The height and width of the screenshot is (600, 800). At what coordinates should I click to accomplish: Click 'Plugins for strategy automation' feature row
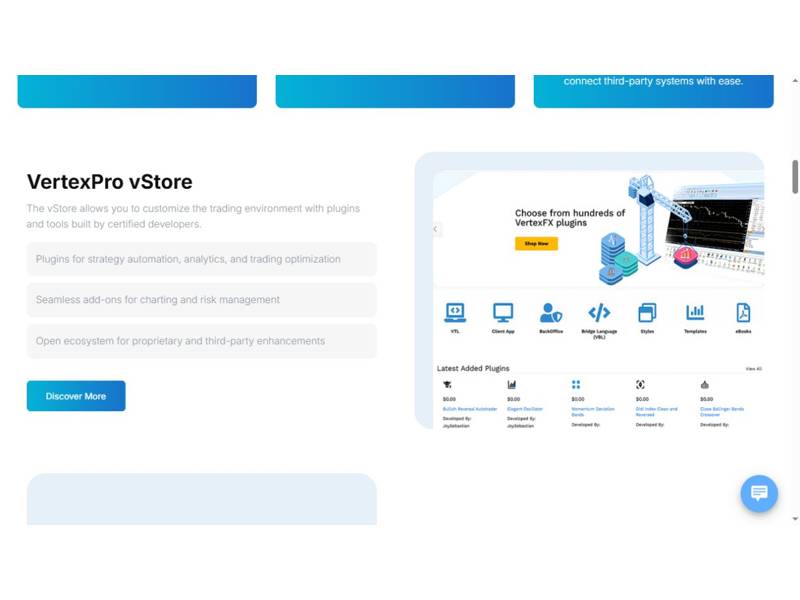202,259
